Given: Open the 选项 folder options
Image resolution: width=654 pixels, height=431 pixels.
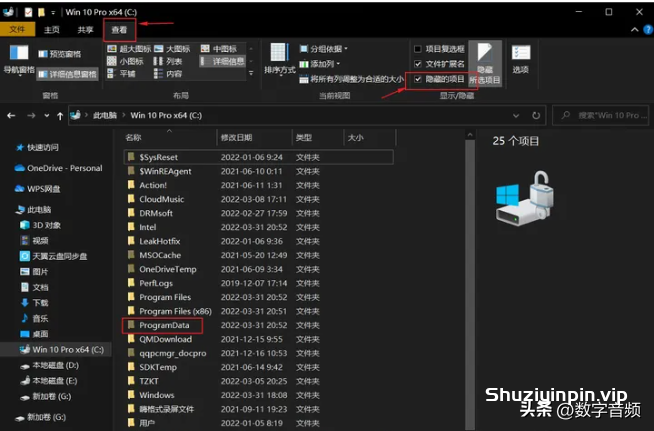Looking at the screenshot, I should point(521,59).
